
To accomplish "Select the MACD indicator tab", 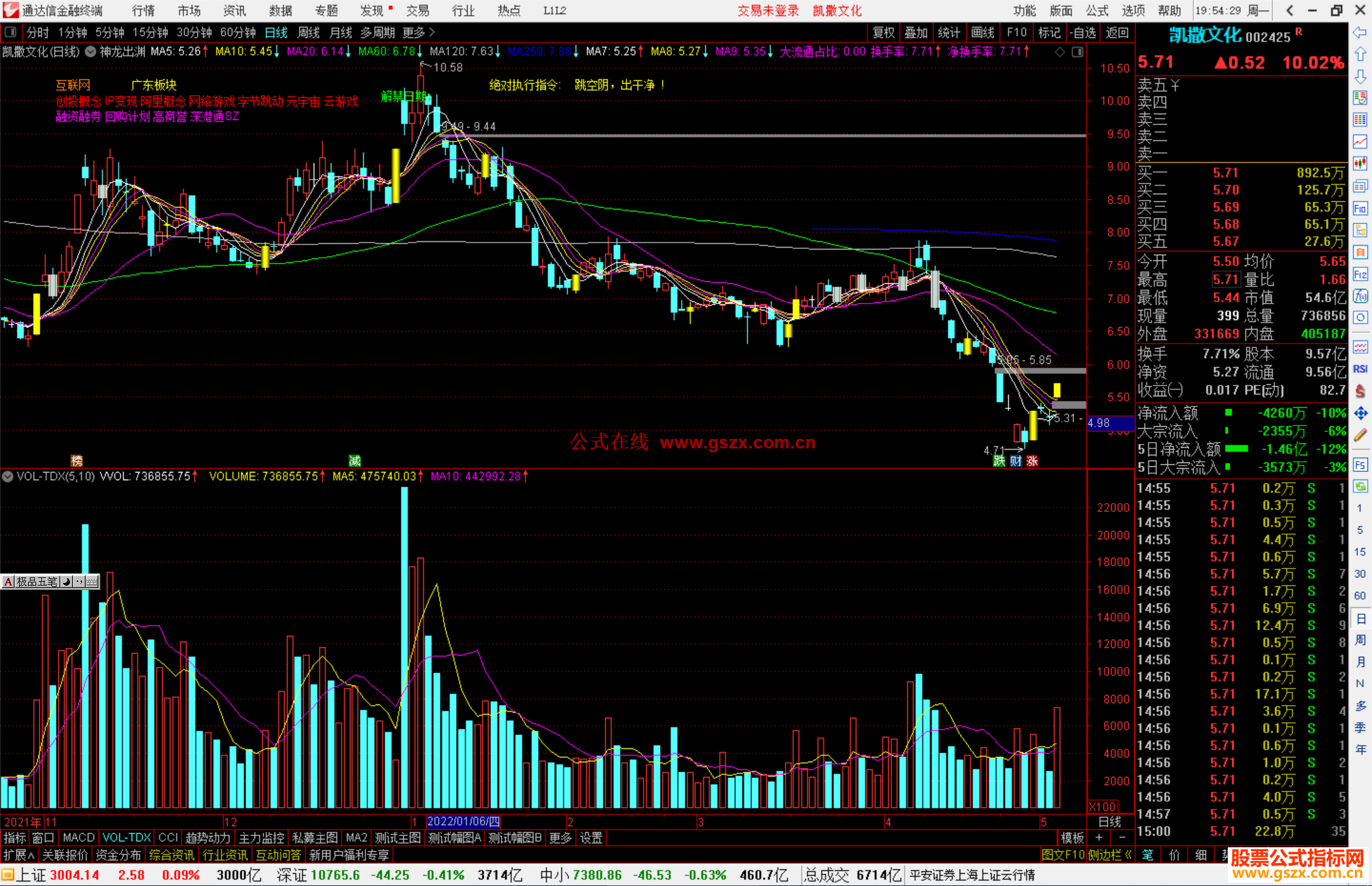I will (x=79, y=838).
